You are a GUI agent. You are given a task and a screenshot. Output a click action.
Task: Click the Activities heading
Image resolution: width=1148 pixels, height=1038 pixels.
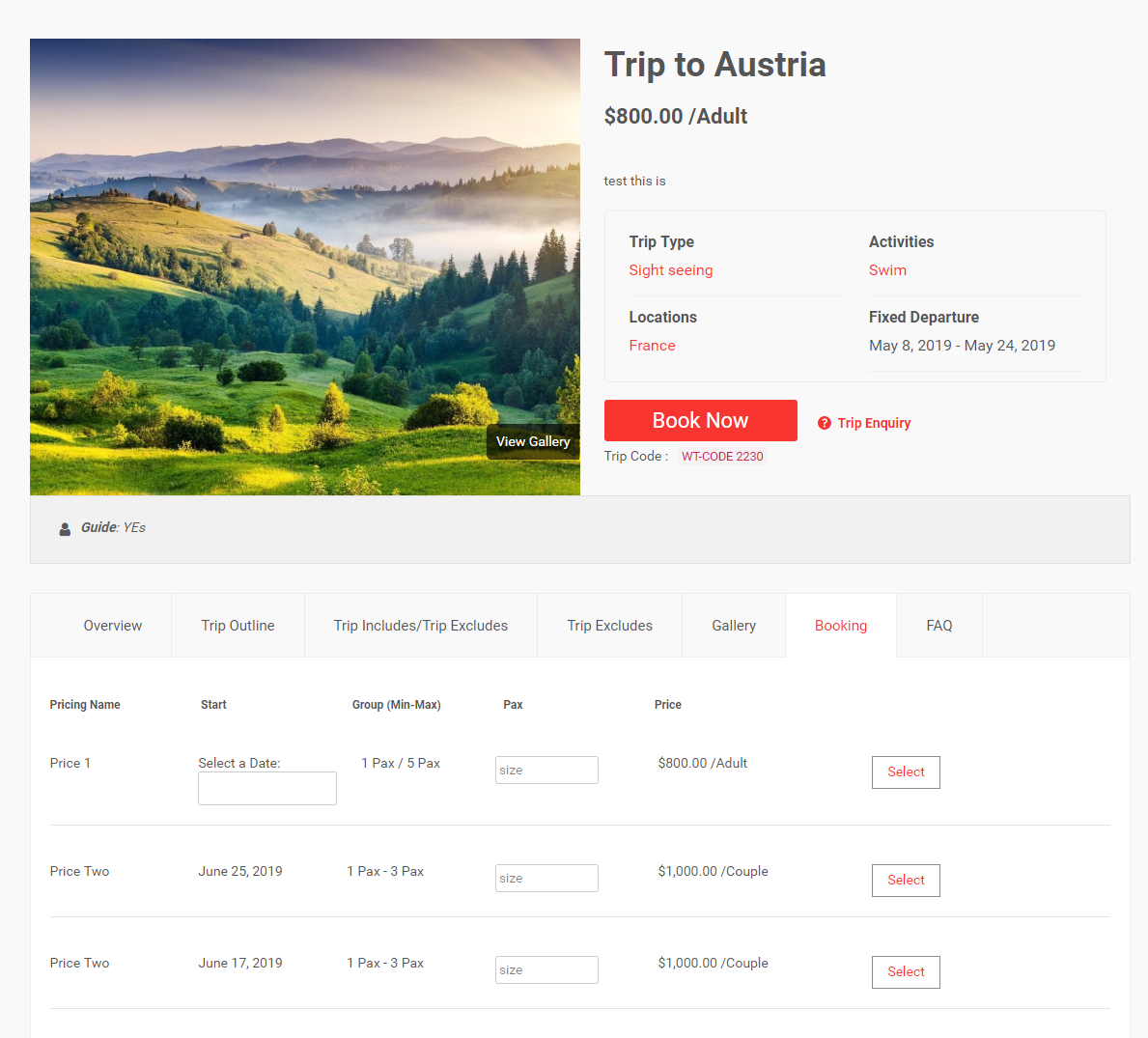pyautogui.click(x=901, y=241)
